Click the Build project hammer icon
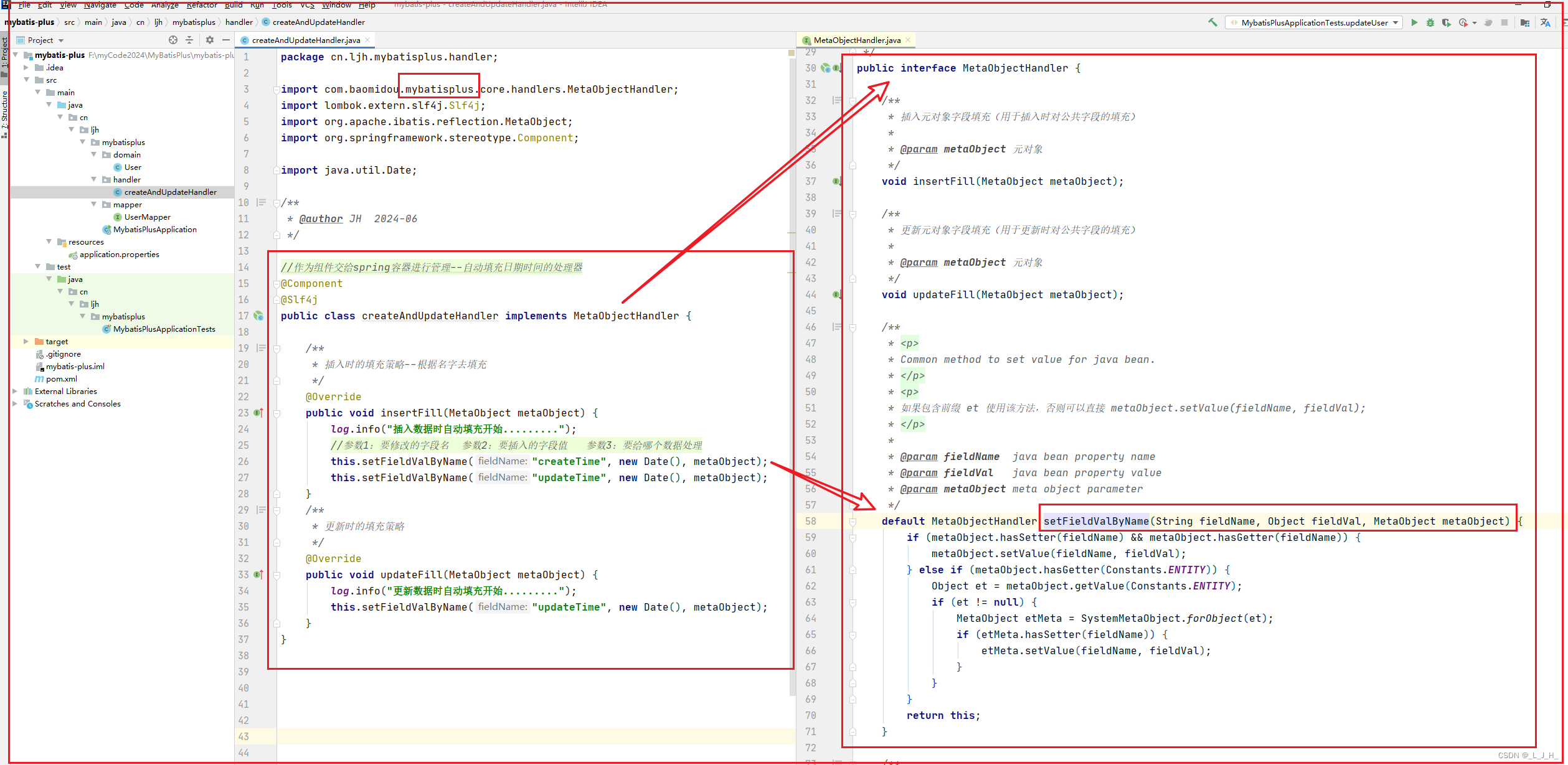This screenshot has height=765, width=1568. [x=1212, y=22]
